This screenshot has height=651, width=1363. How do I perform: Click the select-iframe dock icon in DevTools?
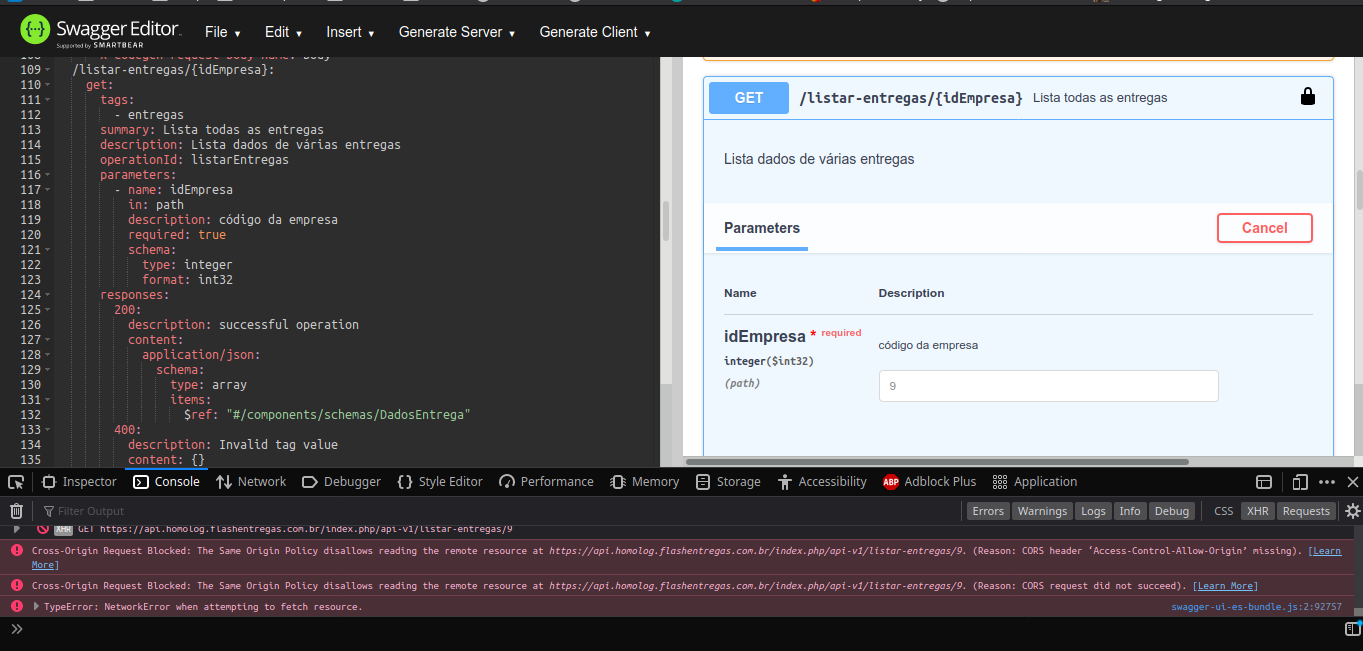coord(1264,481)
